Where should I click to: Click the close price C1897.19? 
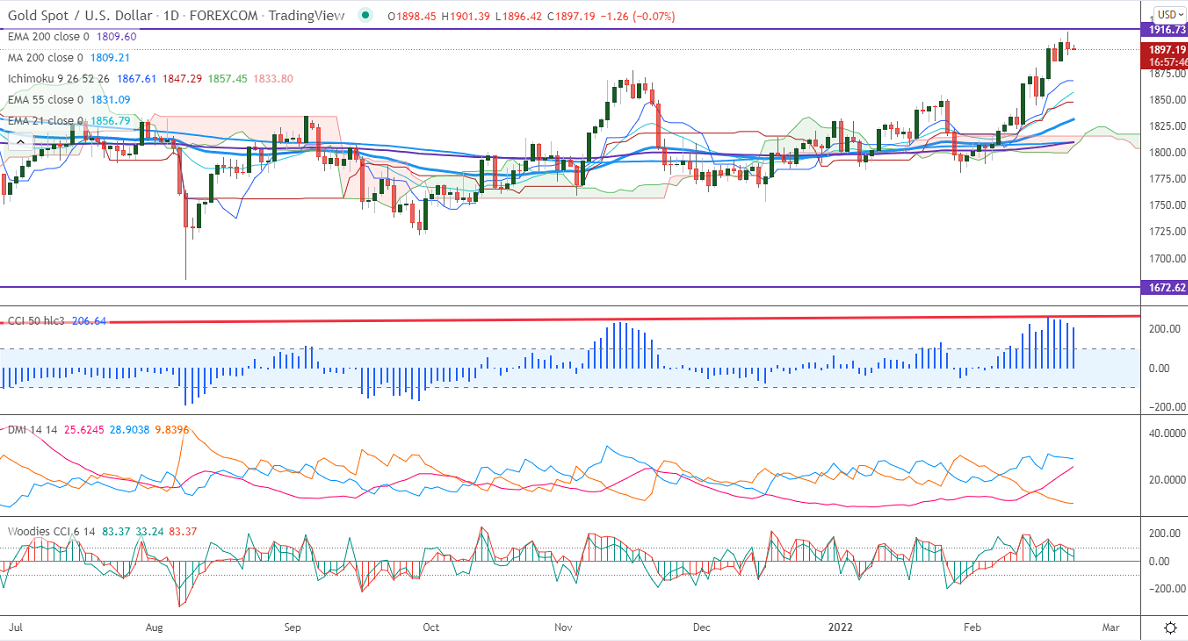[x=571, y=16]
